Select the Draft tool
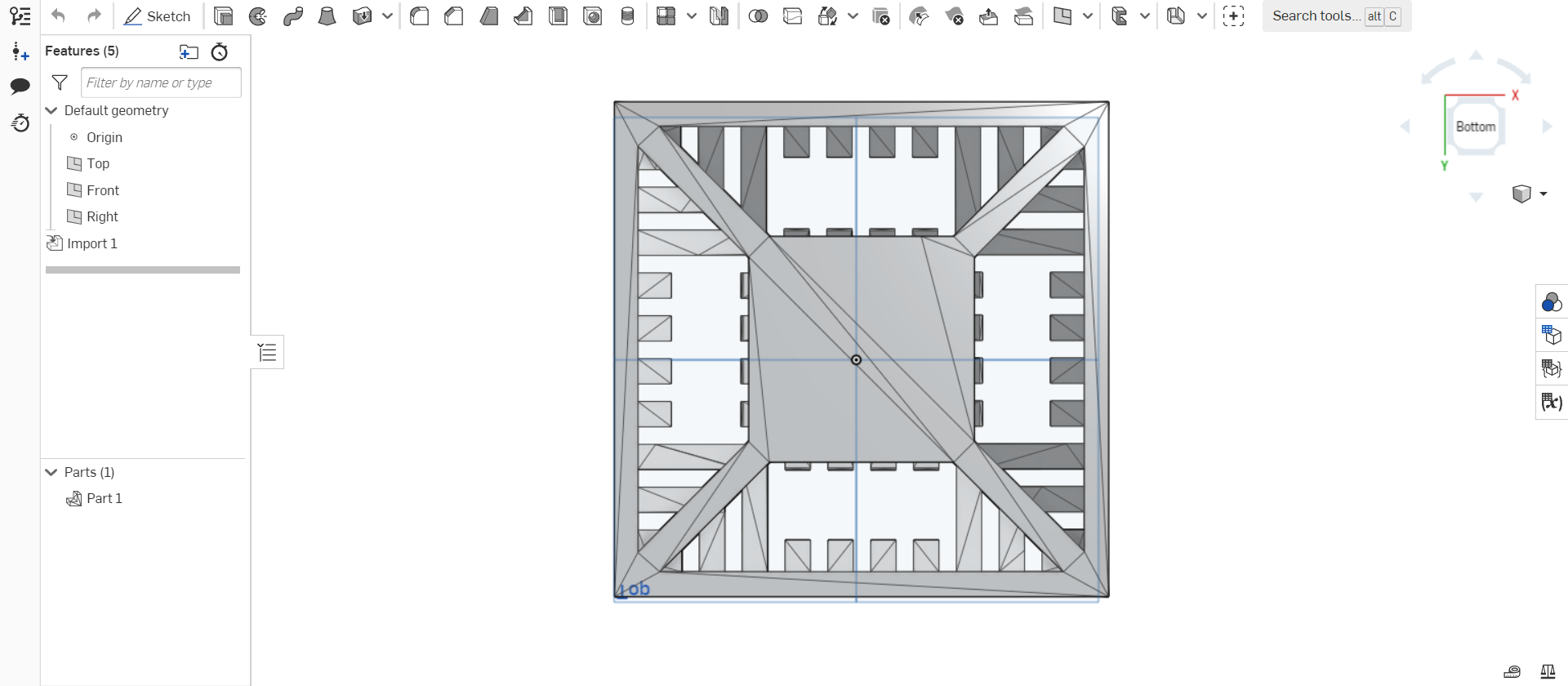The image size is (1568, 686). coord(489,16)
